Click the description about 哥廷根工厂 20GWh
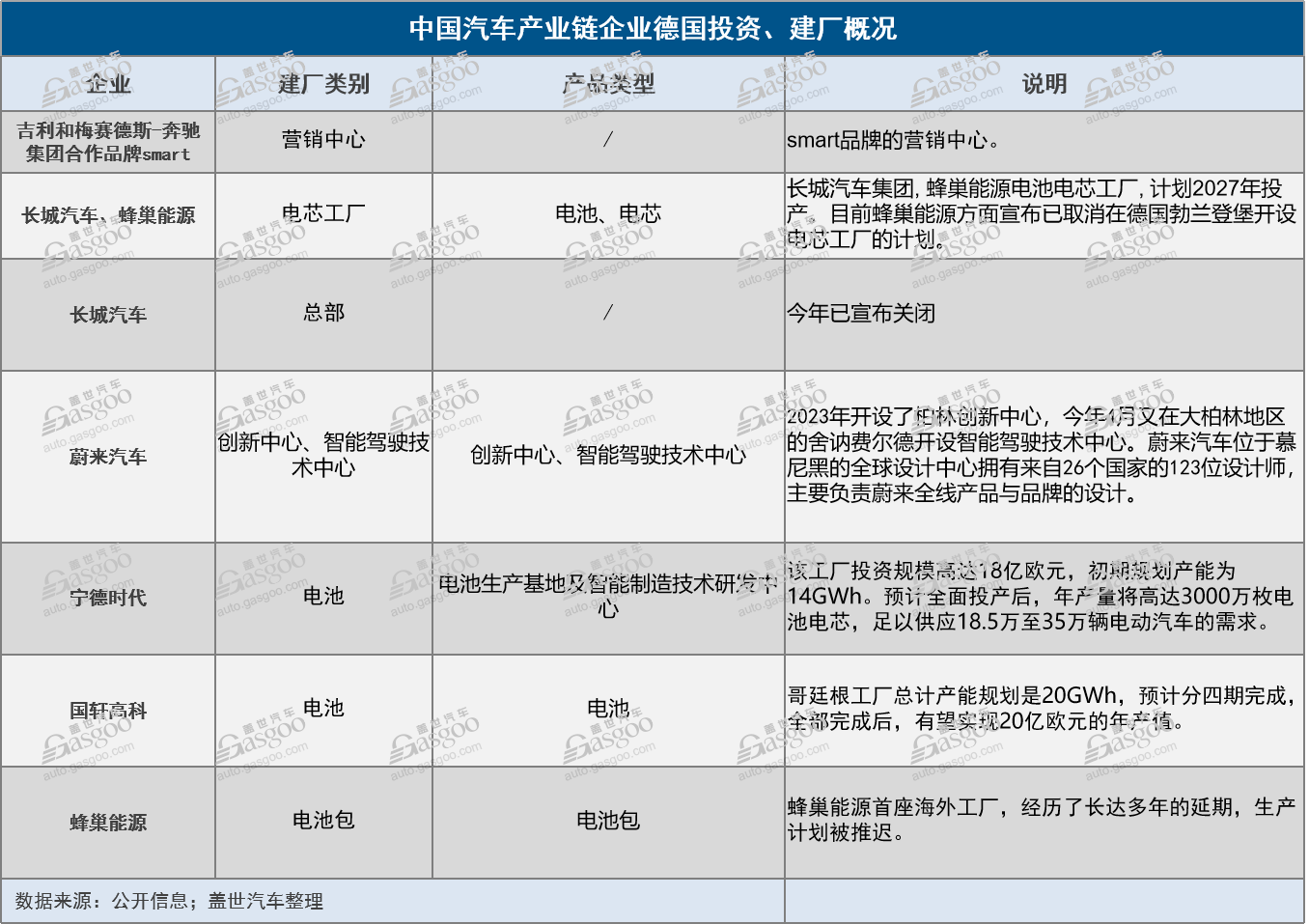This screenshot has width=1309, height=924. [x=1044, y=709]
